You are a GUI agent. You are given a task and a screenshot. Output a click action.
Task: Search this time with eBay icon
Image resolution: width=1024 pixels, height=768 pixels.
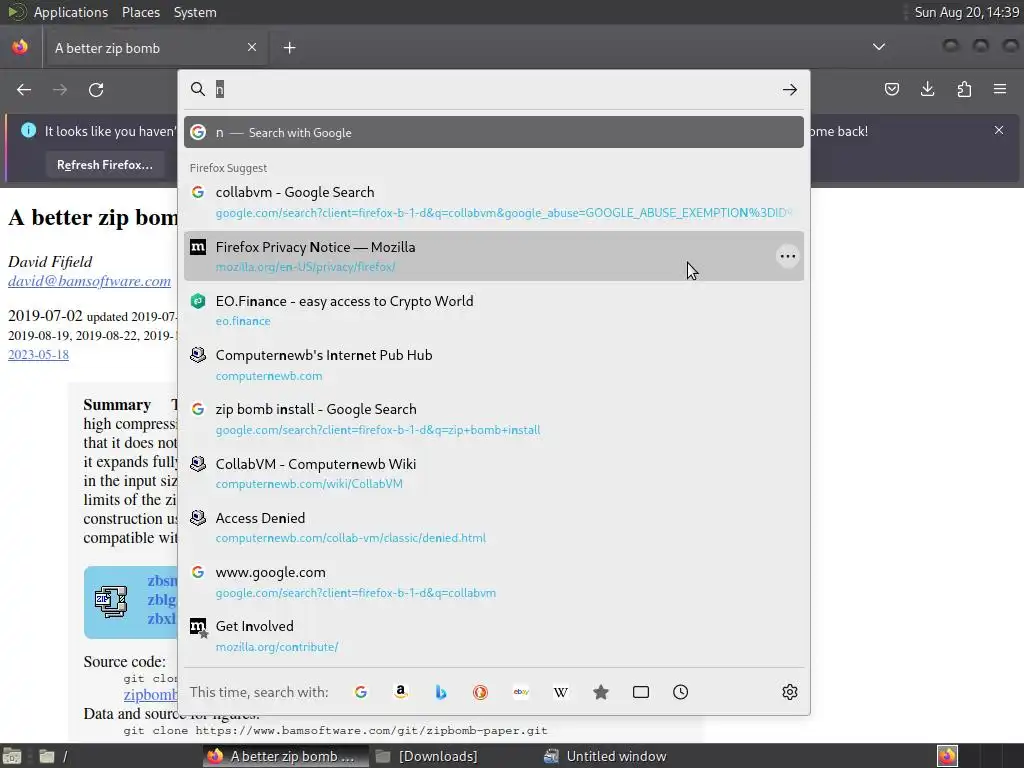(x=520, y=692)
